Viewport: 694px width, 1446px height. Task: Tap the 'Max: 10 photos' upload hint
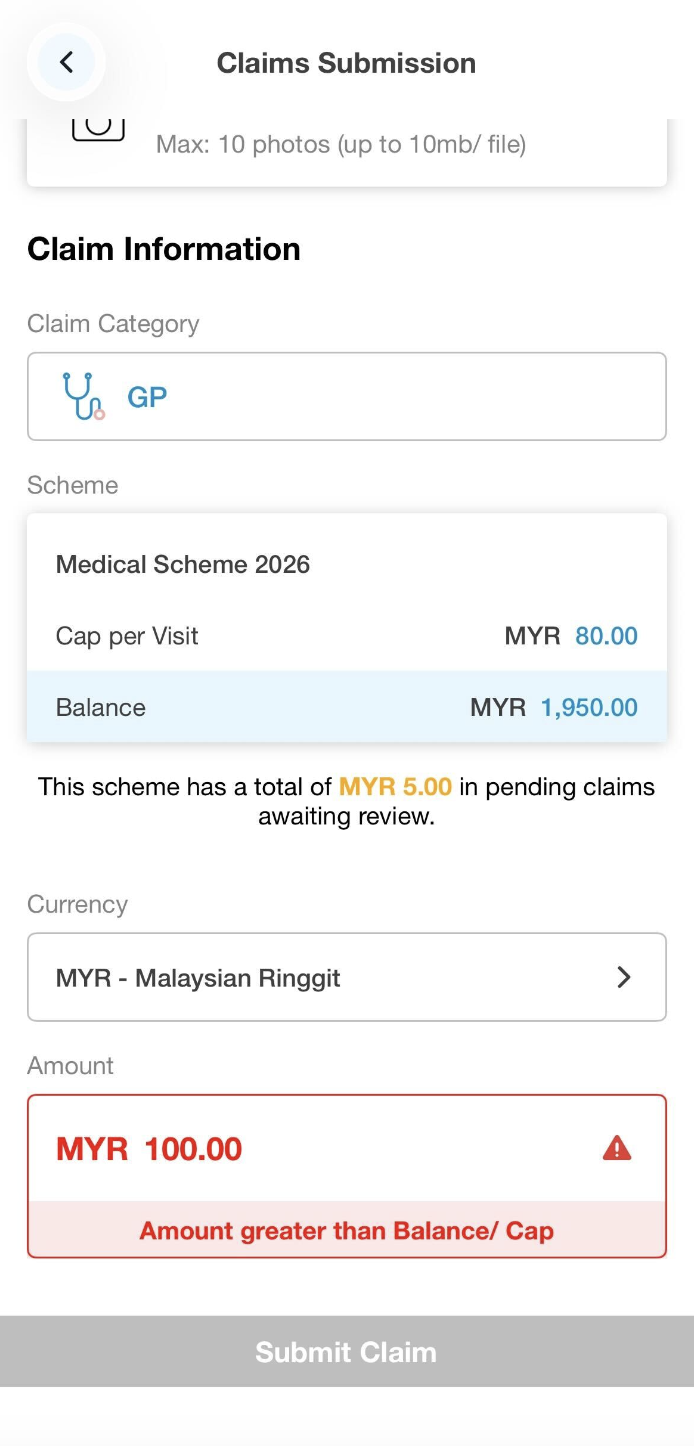click(341, 144)
